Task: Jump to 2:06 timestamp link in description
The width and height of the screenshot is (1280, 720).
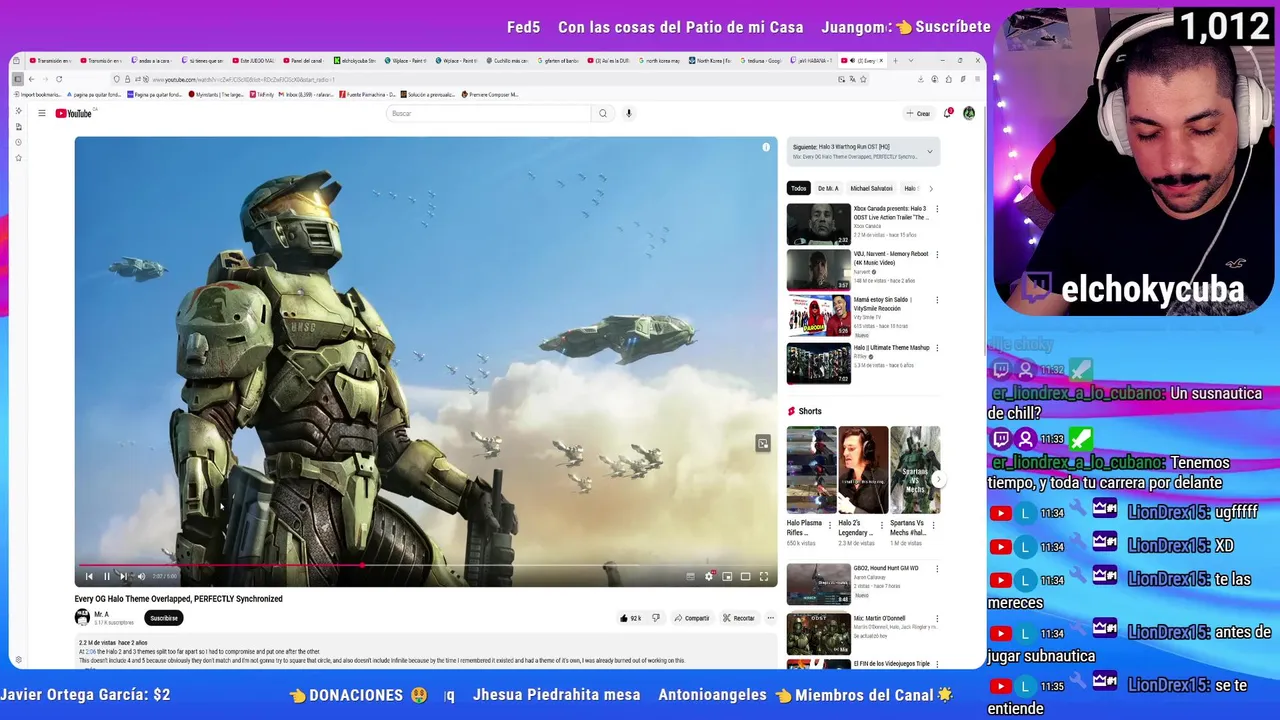Action: coord(91,651)
